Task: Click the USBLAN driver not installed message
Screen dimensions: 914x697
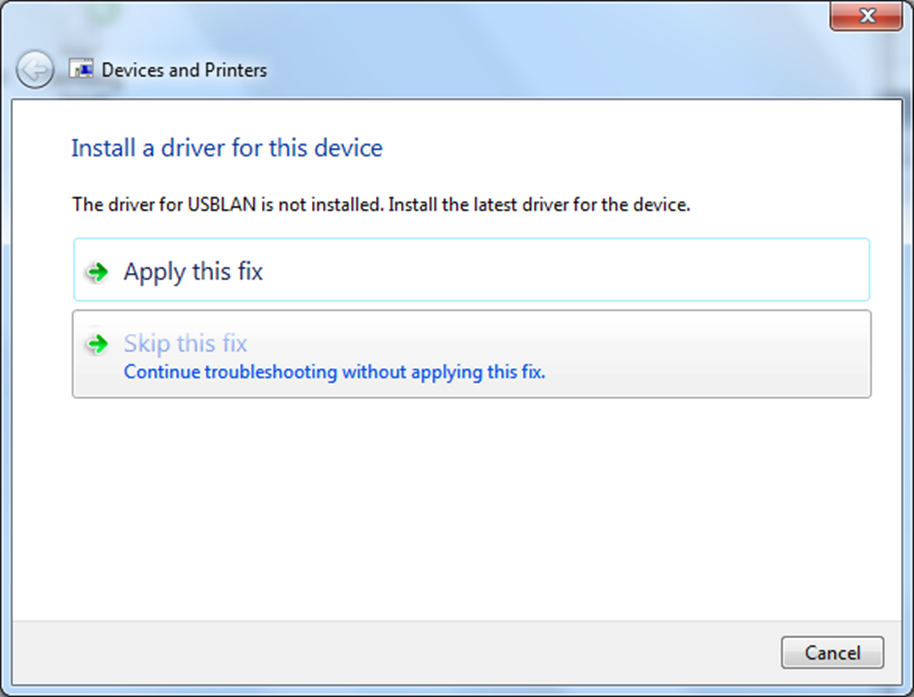Action: [381, 205]
